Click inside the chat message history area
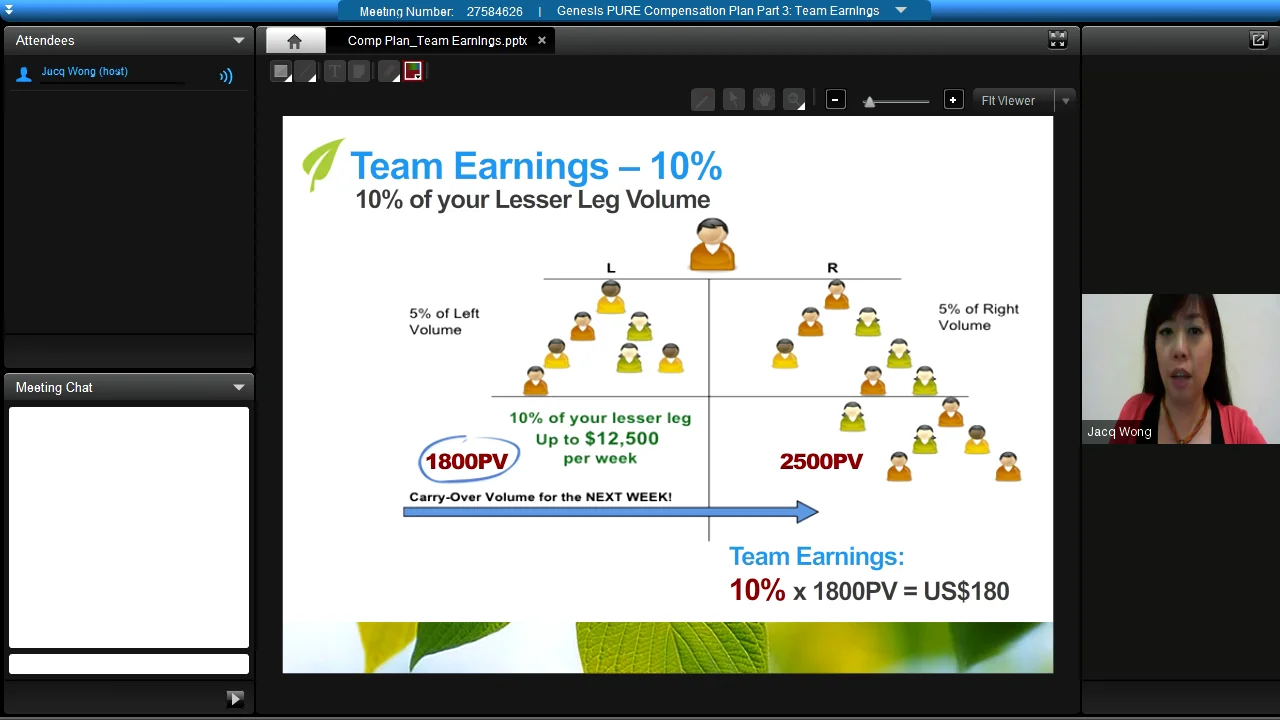Viewport: 1280px width, 720px height. pyautogui.click(x=129, y=527)
